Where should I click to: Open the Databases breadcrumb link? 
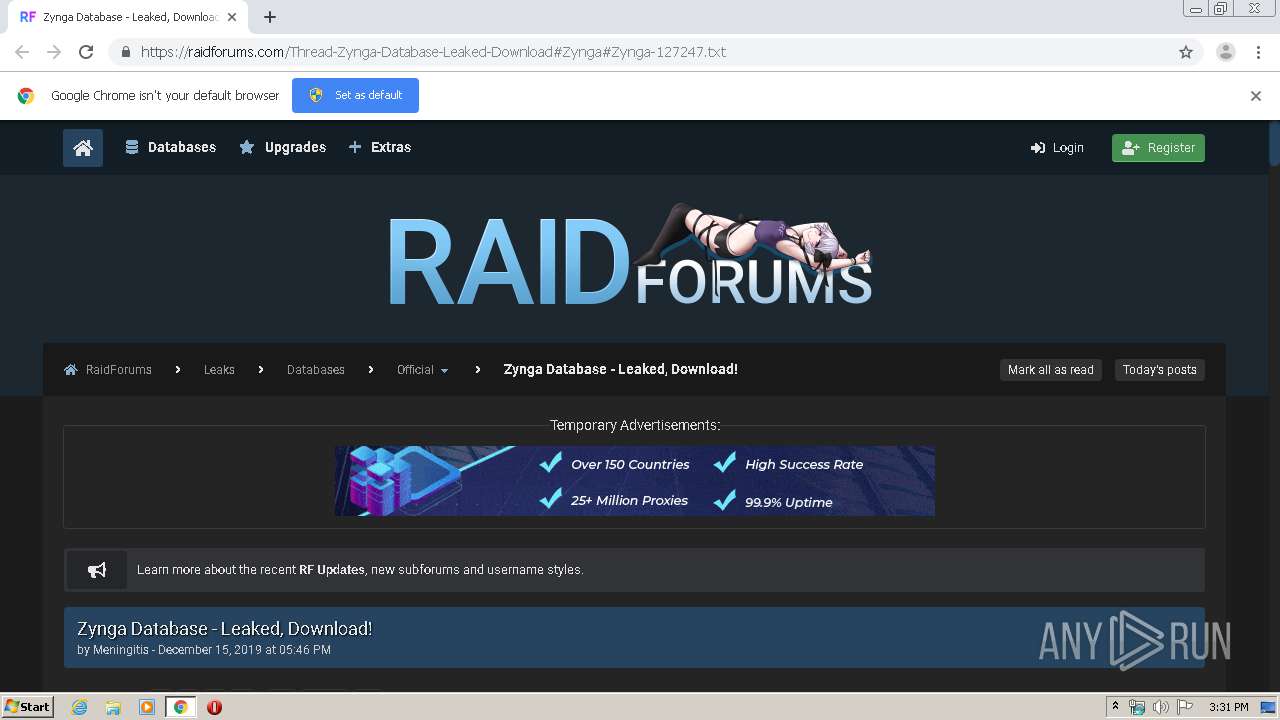point(316,370)
